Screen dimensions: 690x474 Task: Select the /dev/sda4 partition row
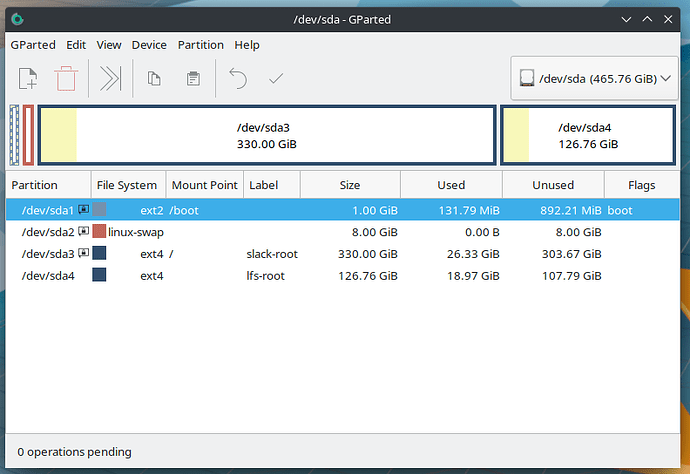tap(342, 276)
